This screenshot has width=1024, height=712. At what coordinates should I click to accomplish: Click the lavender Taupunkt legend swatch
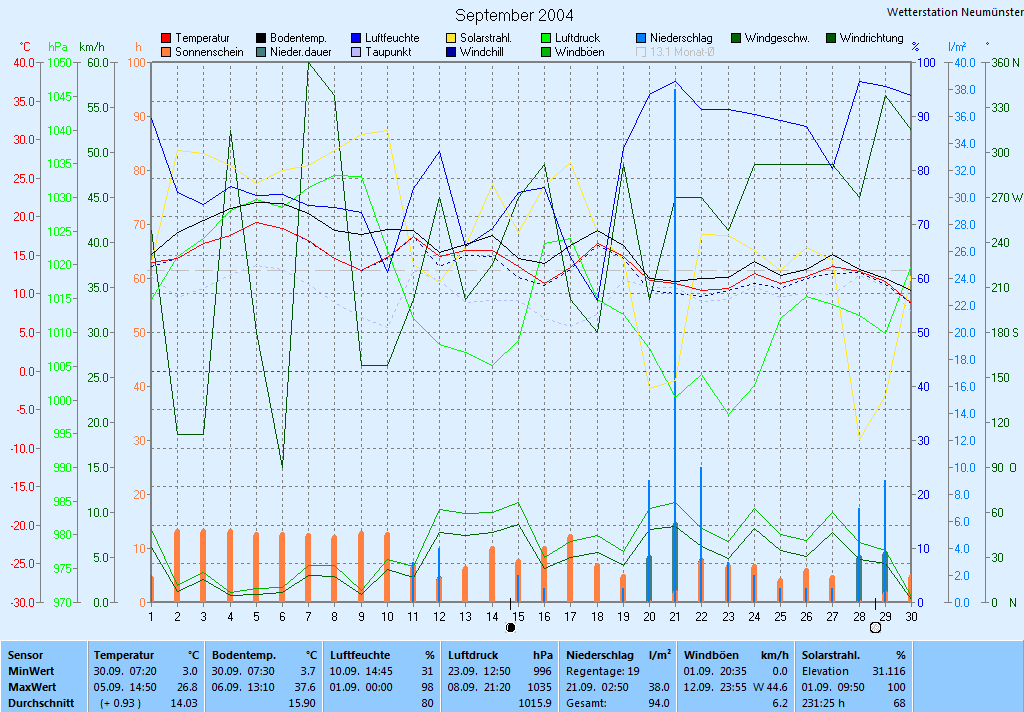pyautogui.click(x=356, y=52)
